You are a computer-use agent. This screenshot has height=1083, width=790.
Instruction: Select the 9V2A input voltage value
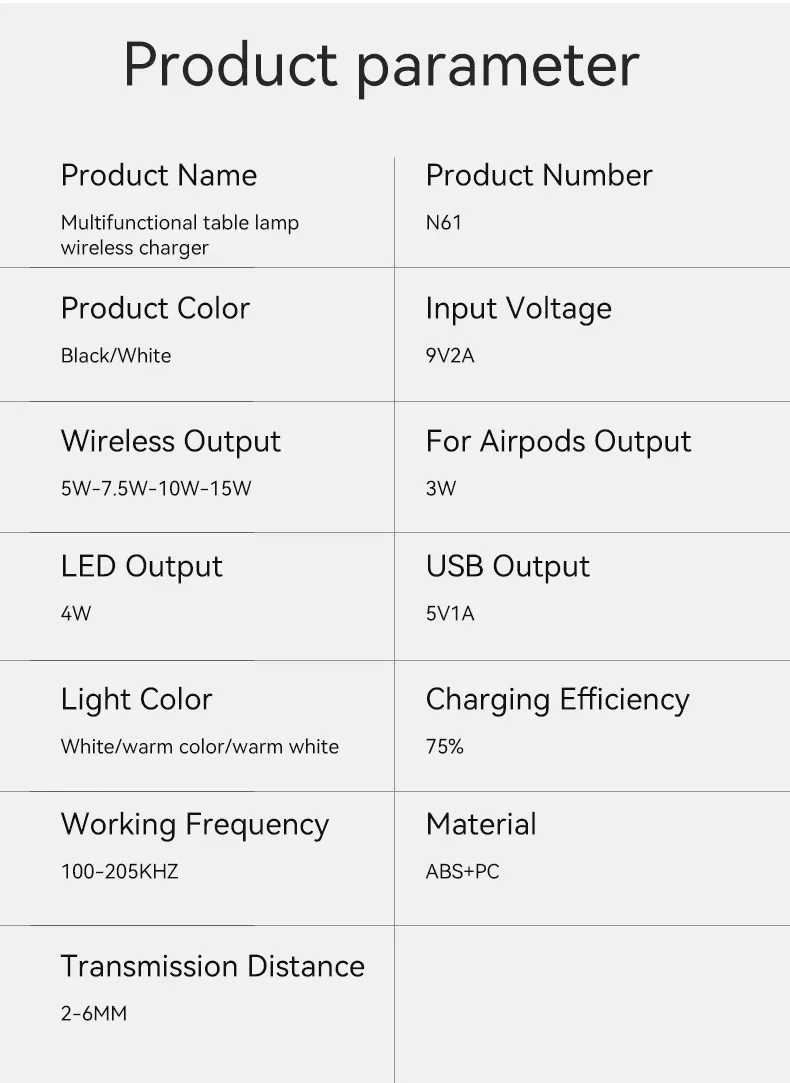[x=450, y=355]
